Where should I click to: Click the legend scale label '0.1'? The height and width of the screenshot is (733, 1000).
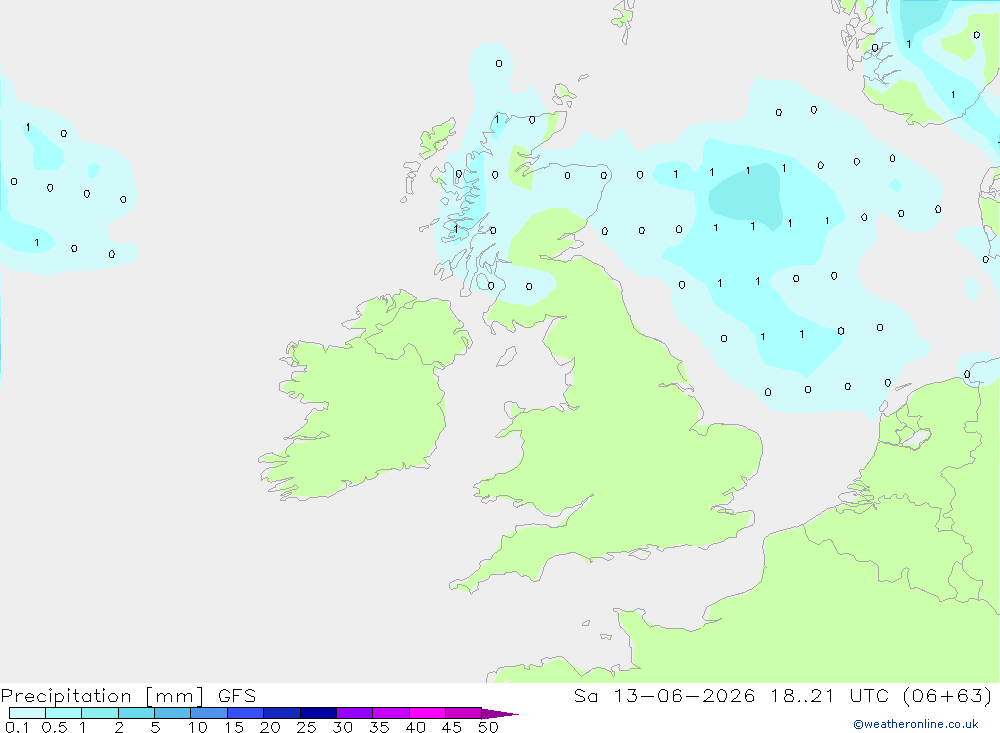(x=17, y=727)
